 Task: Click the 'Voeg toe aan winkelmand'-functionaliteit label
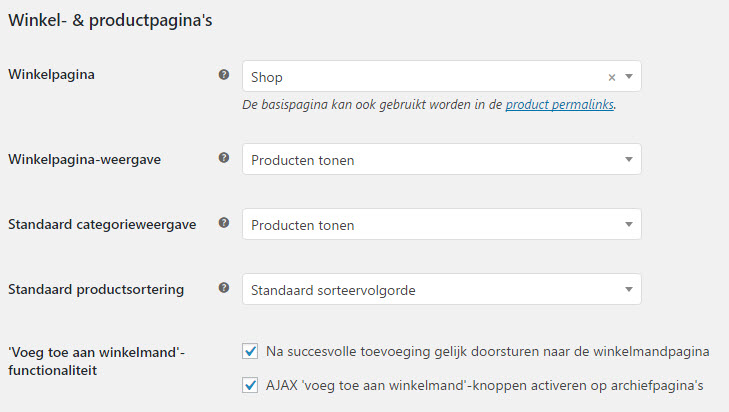click(97, 361)
